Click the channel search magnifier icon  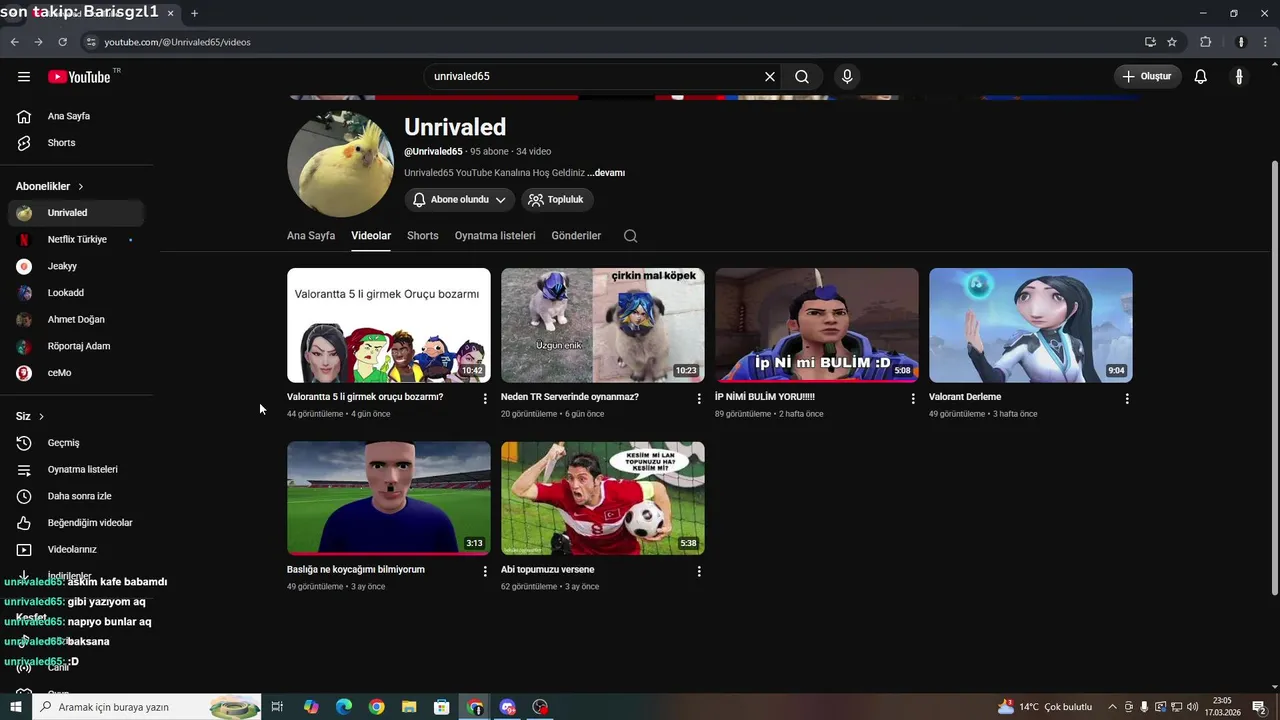(x=630, y=236)
